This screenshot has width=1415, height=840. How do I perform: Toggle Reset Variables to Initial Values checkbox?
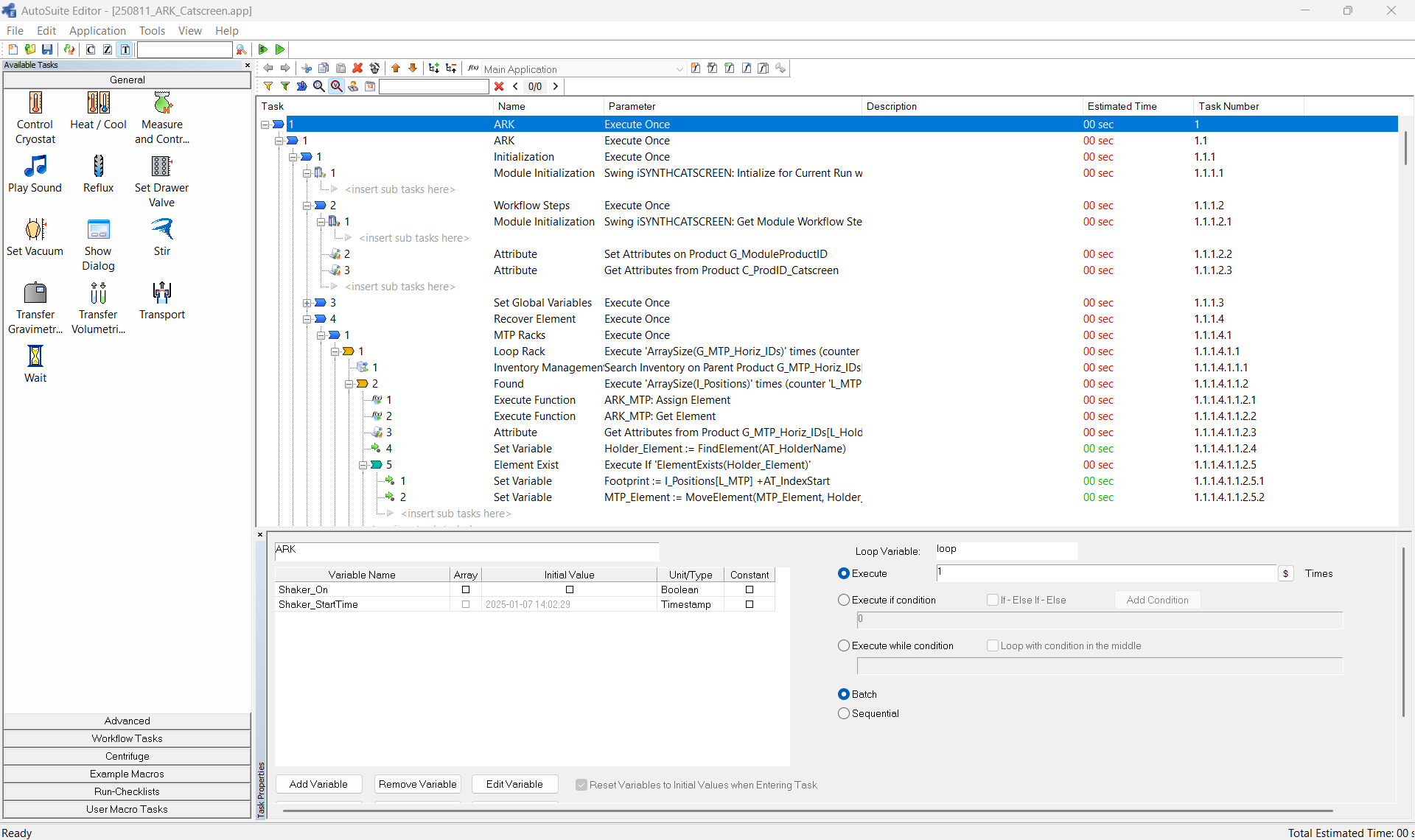(581, 785)
